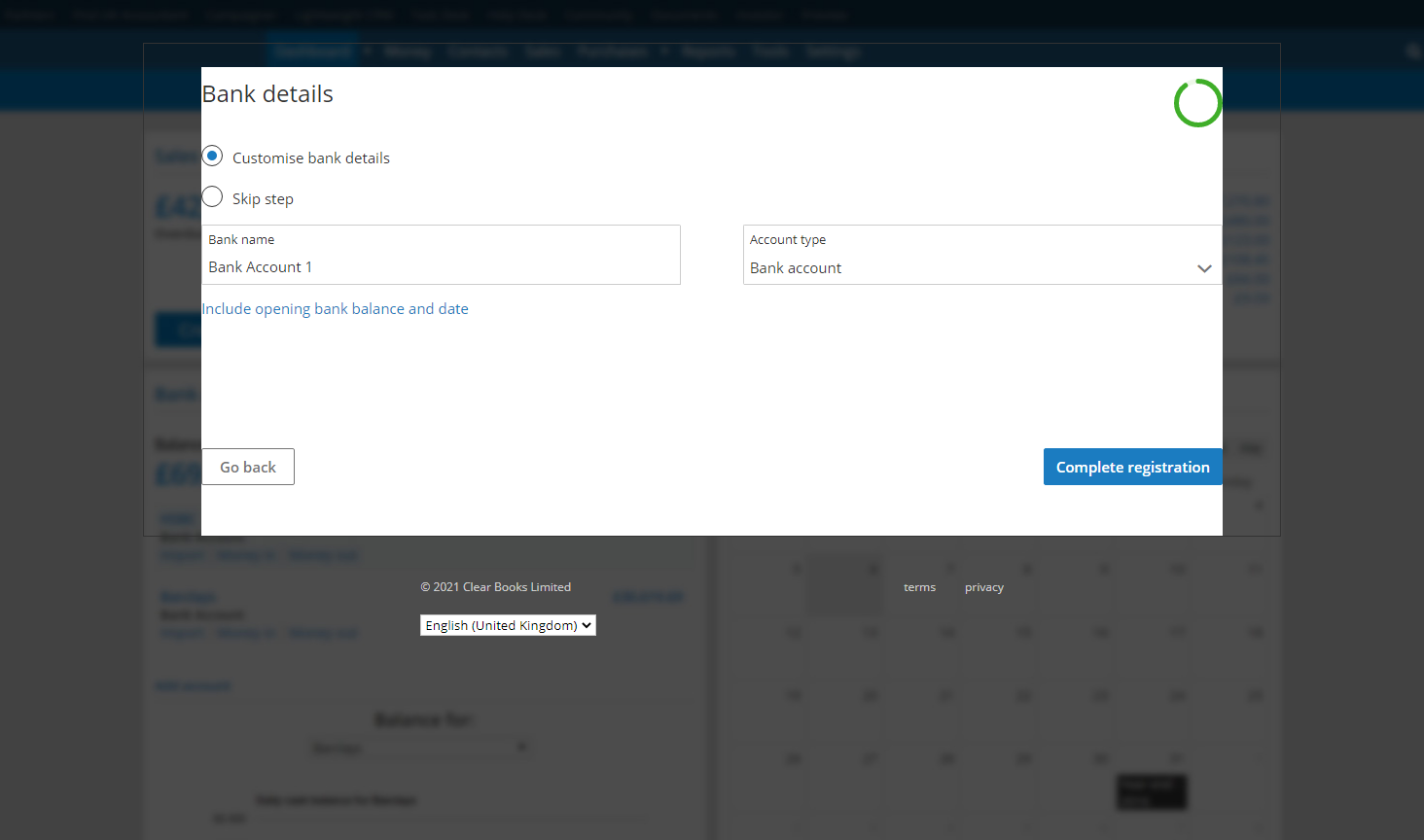Viewport: 1424px width, 840px height.
Task: Switch to the Dashboard tab in navigation
Action: coord(311,52)
